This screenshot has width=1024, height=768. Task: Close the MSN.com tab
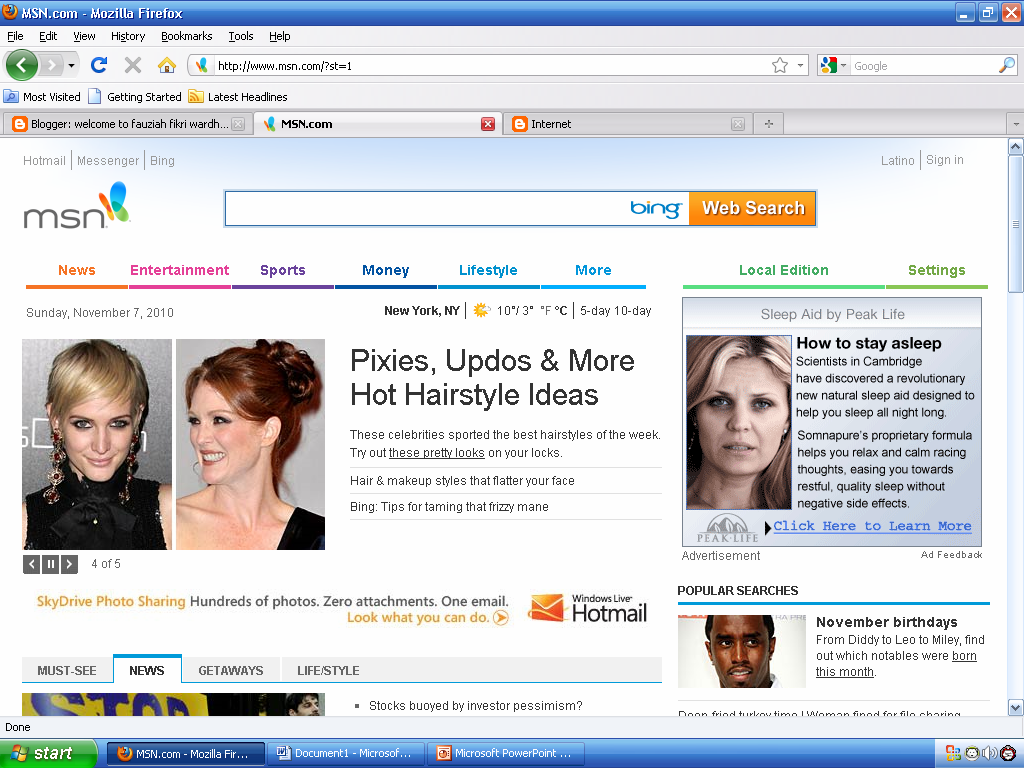[x=488, y=124]
